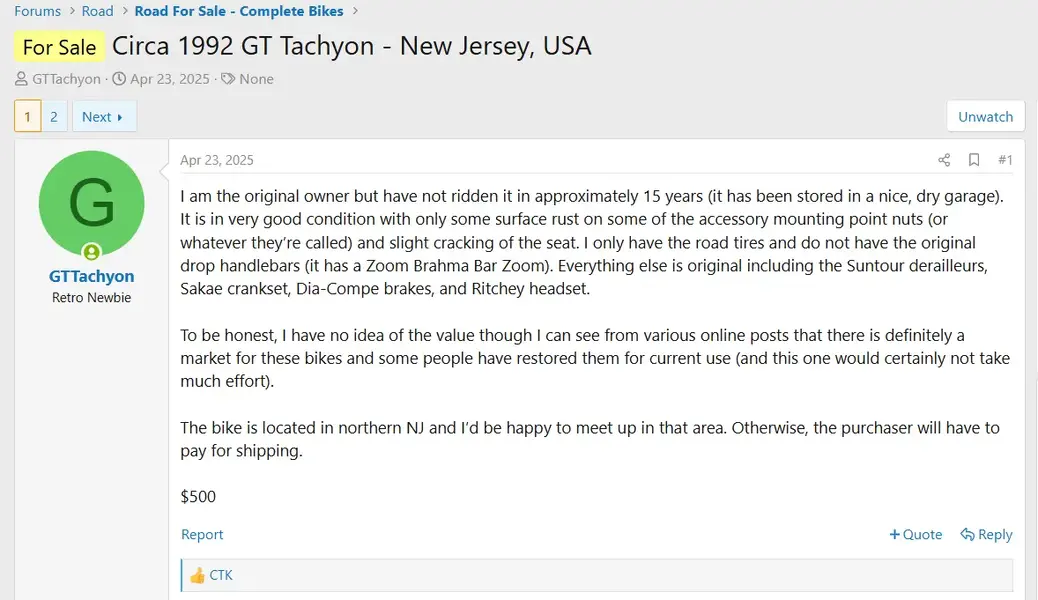Go to page 2 of the thread
Viewport: 1038px width, 600px height.
click(x=54, y=116)
